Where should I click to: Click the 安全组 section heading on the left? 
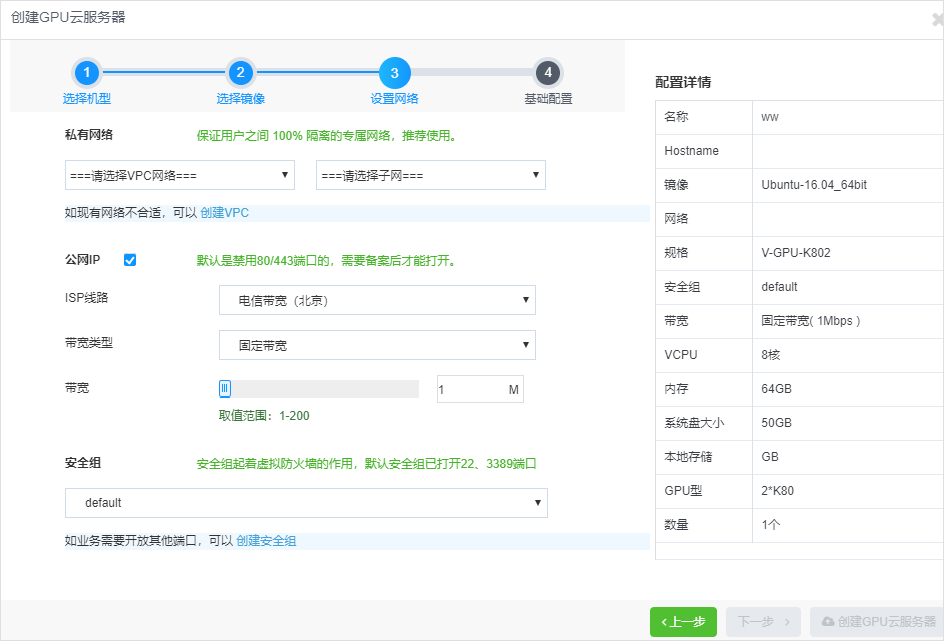click(x=83, y=463)
